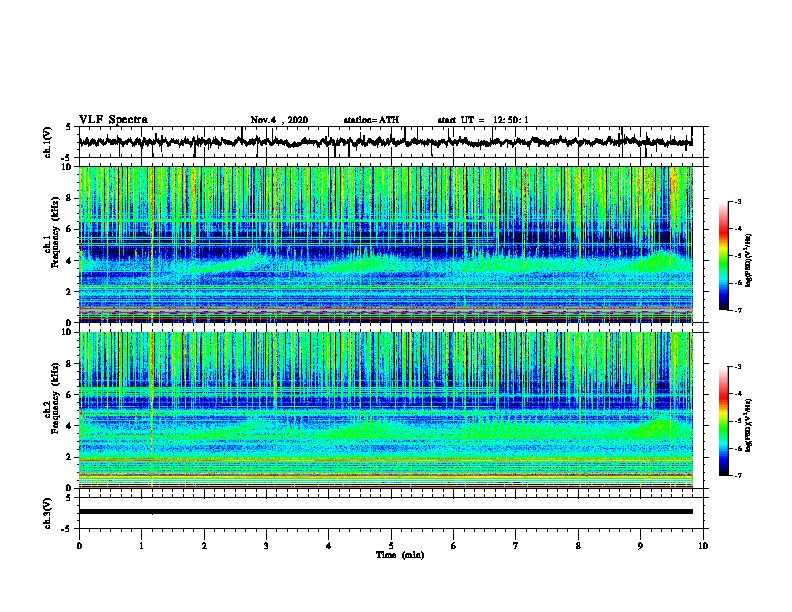This screenshot has width=792, height=612.
Task: Click the '-3' label on upper color bar
Action: 737,202
